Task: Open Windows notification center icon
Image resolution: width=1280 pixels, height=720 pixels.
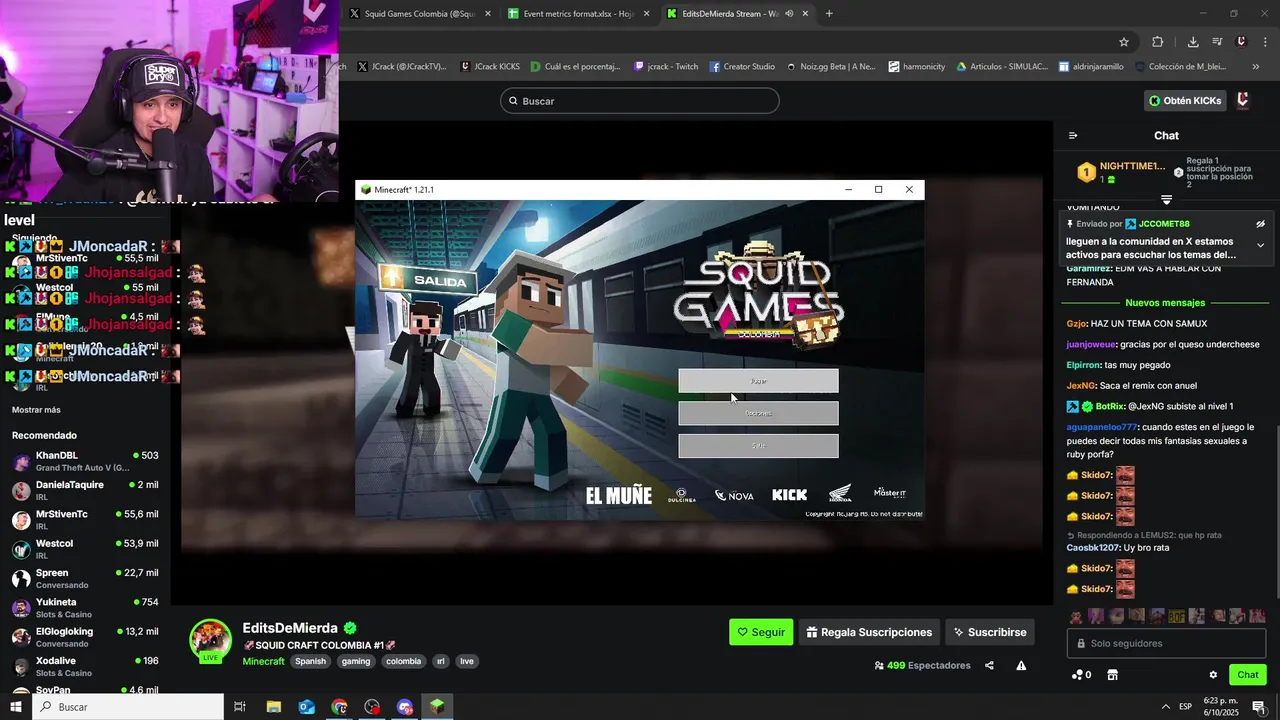Action: (x=1259, y=707)
